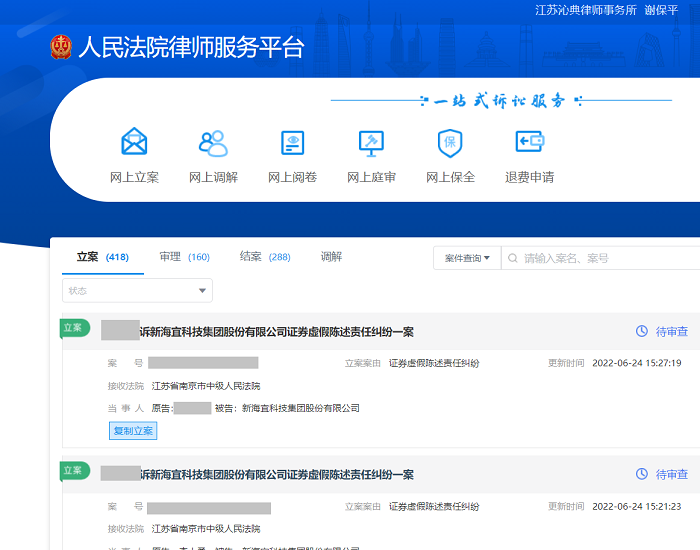Open the 网上保全 shield icon
This screenshot has height=550, width=700.
click(450, 143)
